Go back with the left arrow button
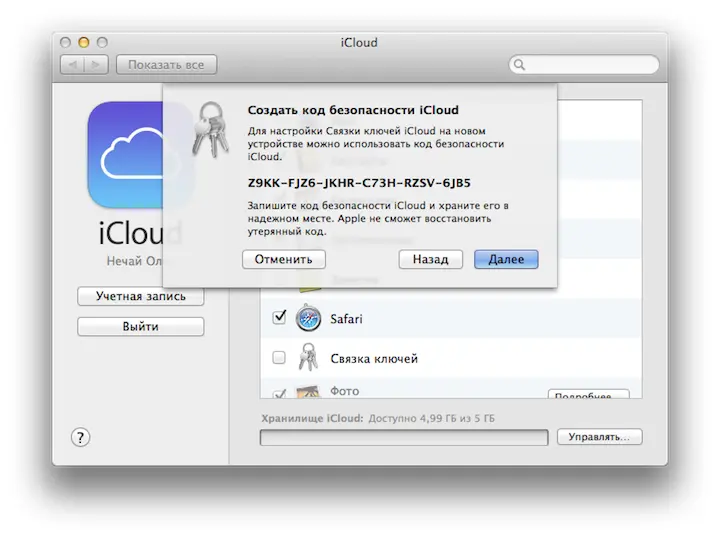The height and width of the screenshot is (538, 720). [73, 65]
